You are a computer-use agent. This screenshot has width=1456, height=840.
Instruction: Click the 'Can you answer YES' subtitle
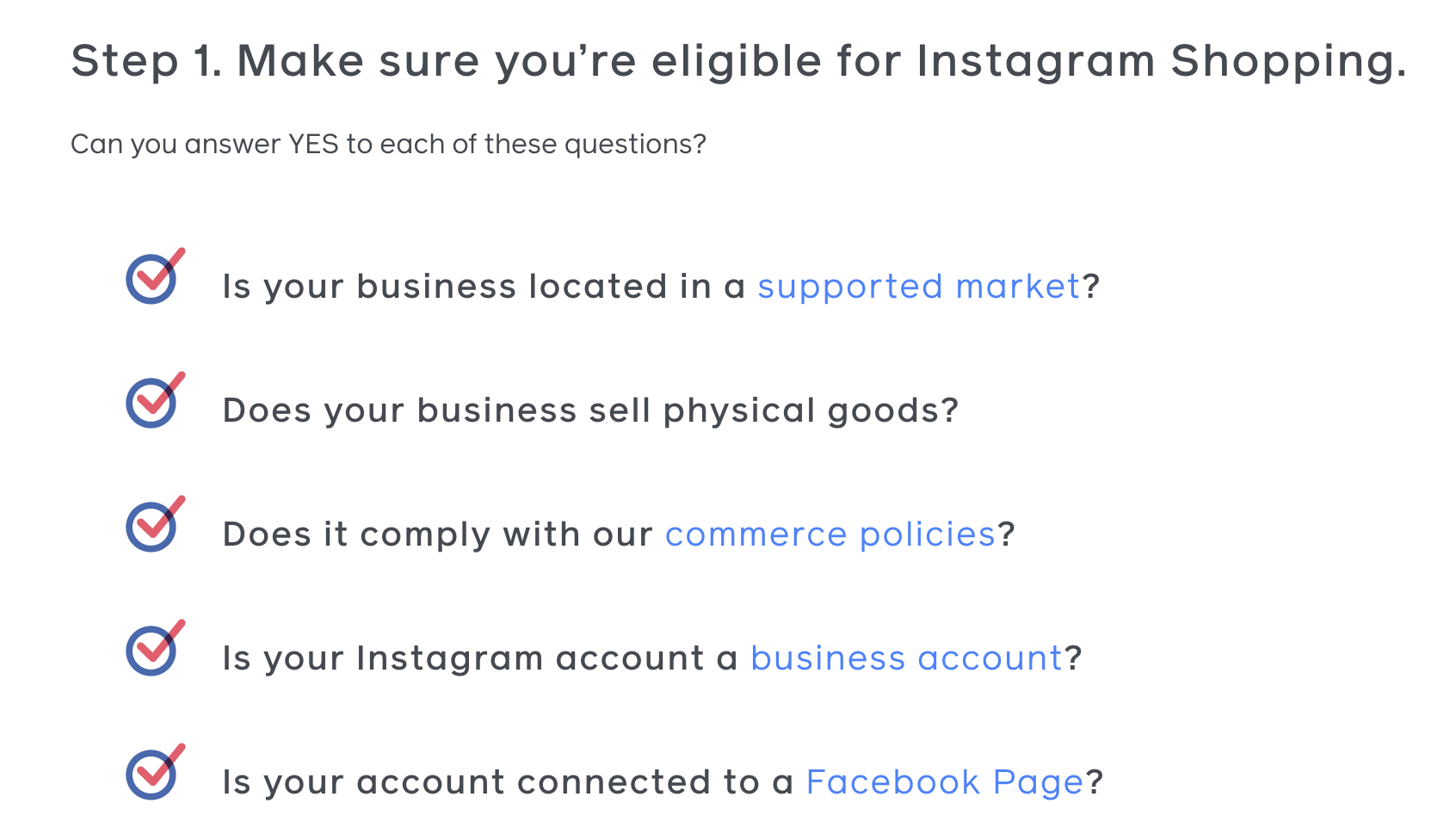click(388, 144)
